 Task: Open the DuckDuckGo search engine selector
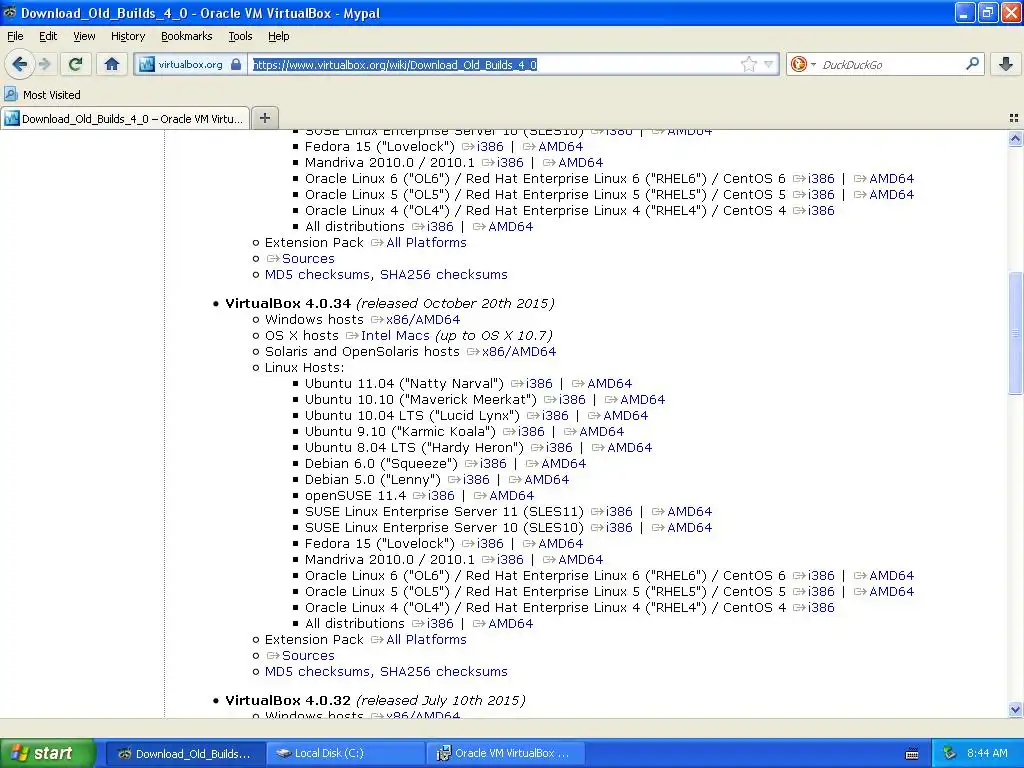pos(803,64)
